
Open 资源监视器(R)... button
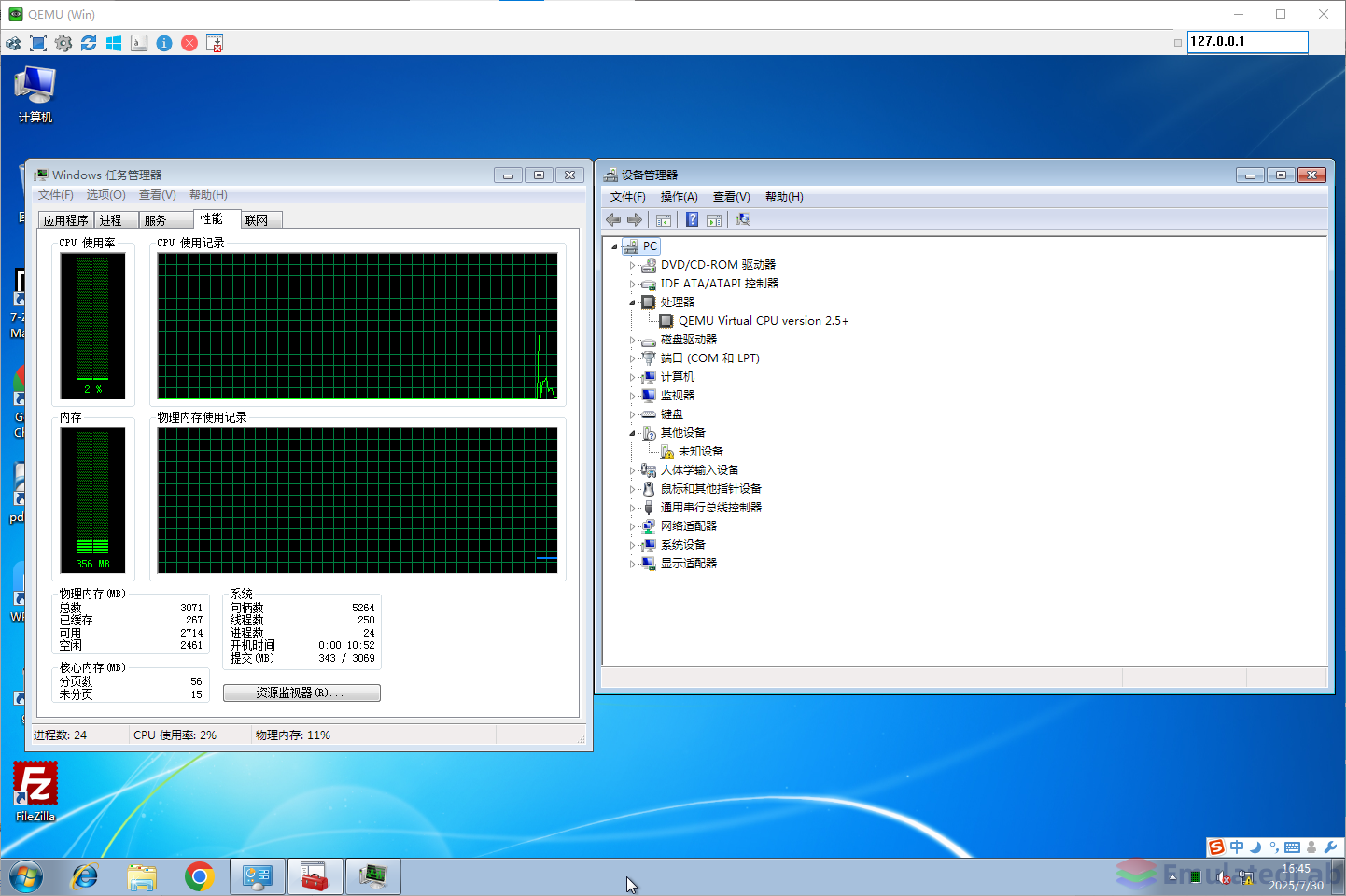pyautogui.click(x=301, y=693)
